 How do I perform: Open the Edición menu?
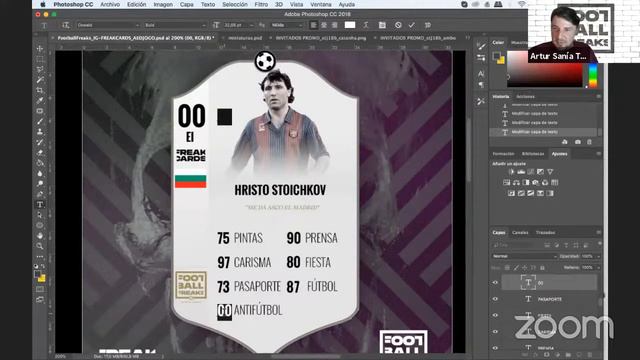pyautogui.click(x=136, y=4)
